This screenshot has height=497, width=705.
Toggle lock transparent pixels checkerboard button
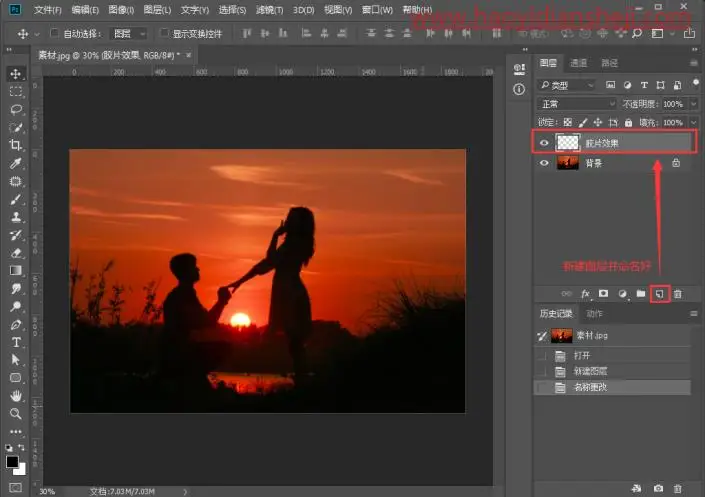click(568, 122)
